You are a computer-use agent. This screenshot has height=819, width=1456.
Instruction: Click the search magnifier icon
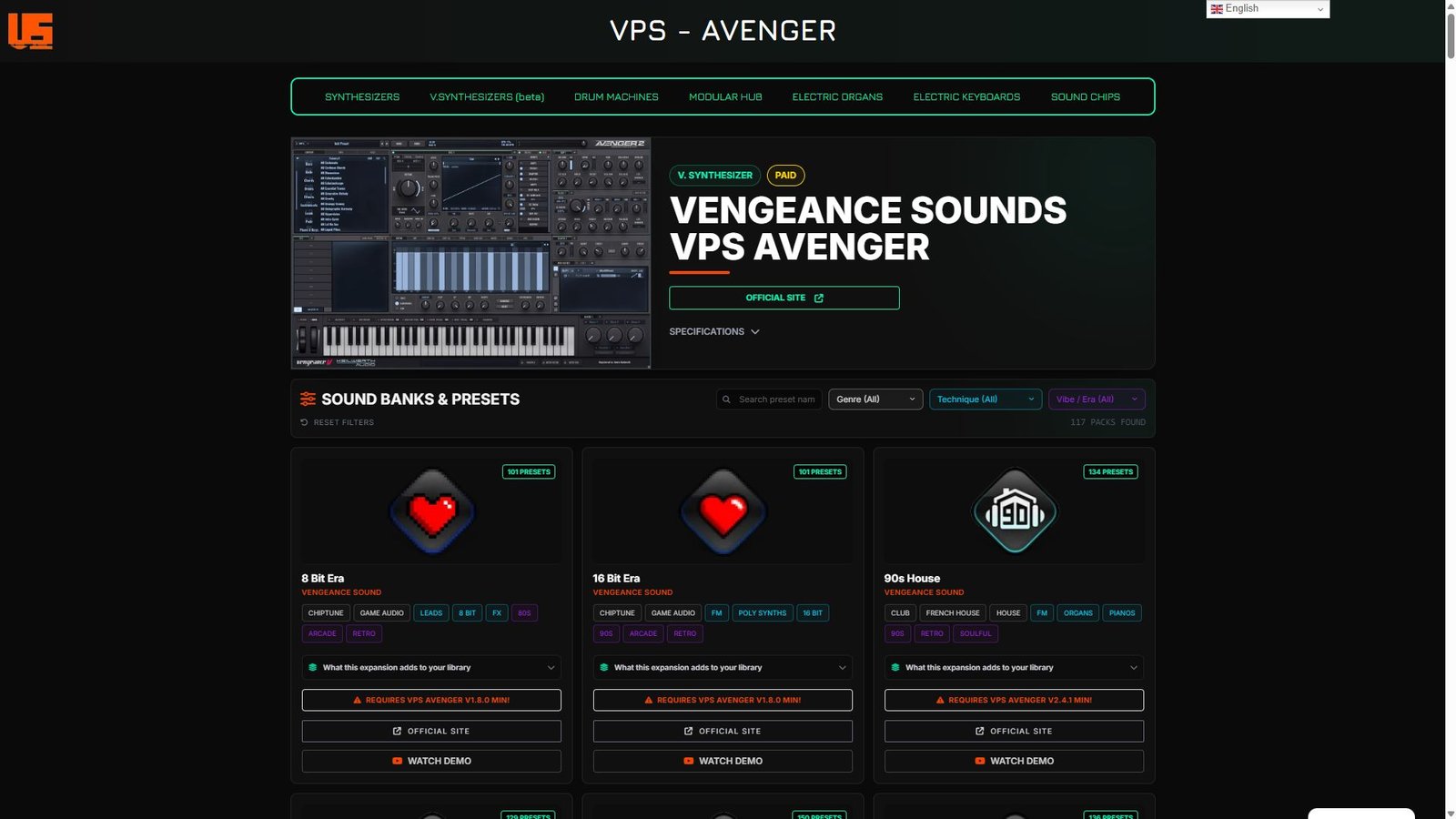click(726, 399)
